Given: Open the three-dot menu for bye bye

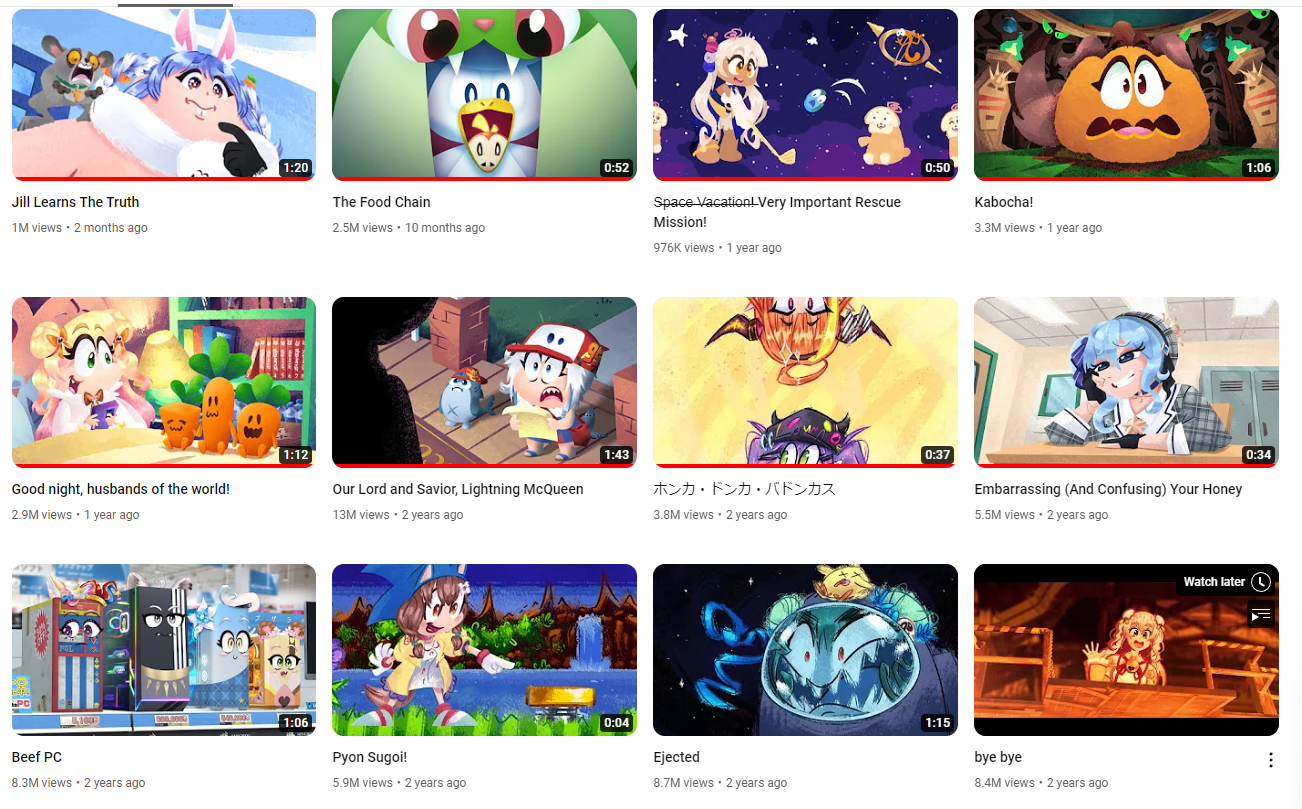Looking at the screenshot, I should (x=1270, y=760).
